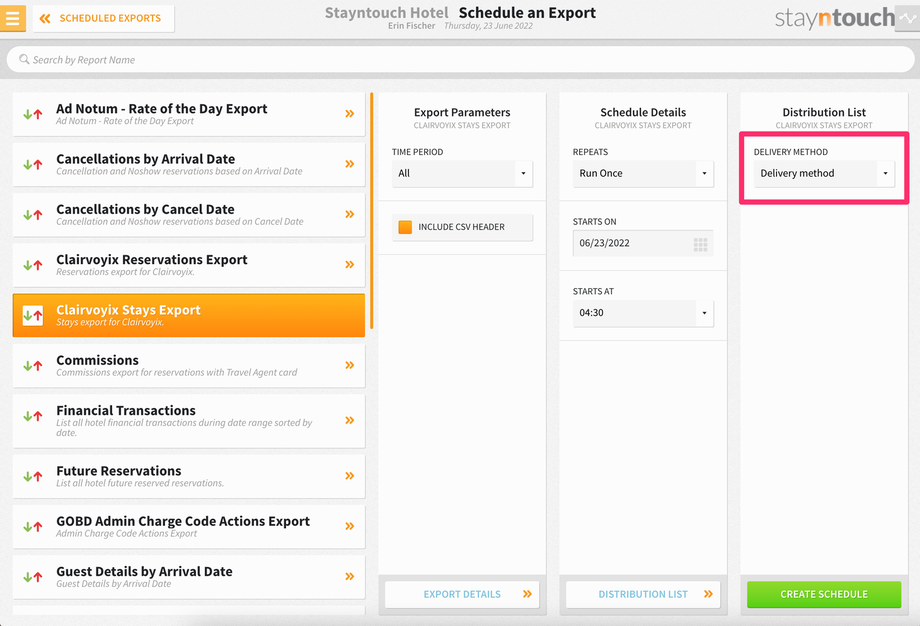Click chevron on Ad Notum export row
Viewport: 920px width, 626px height.
350,114
